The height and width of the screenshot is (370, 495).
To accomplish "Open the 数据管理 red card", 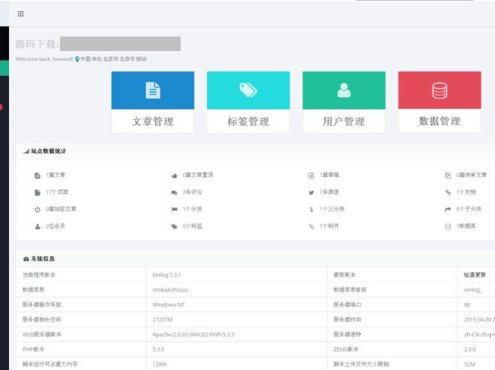I will pos(439,102).
